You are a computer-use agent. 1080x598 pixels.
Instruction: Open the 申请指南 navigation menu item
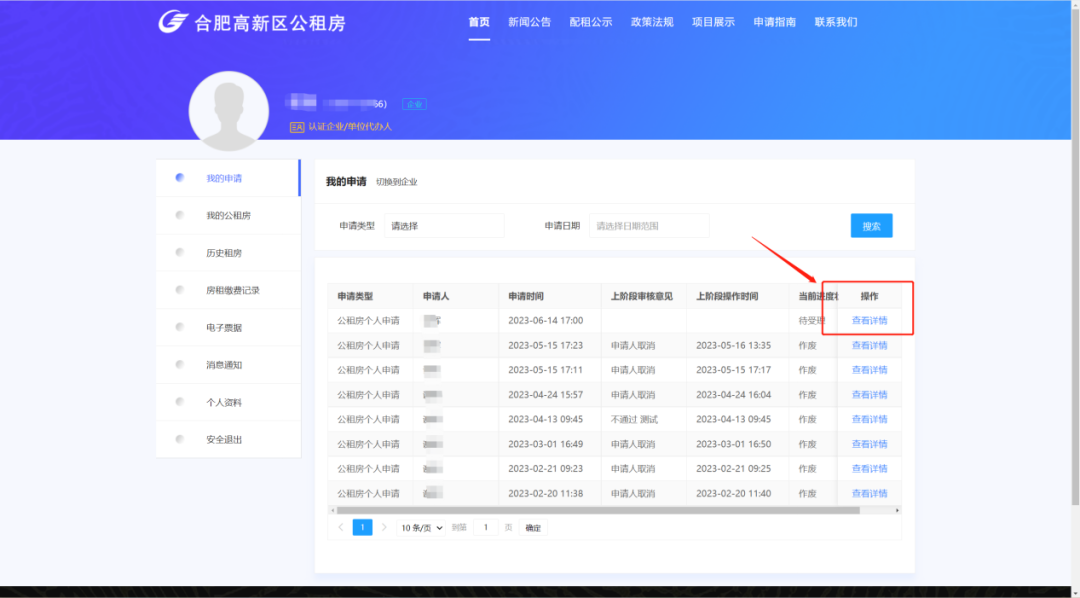tap(775, 22)
